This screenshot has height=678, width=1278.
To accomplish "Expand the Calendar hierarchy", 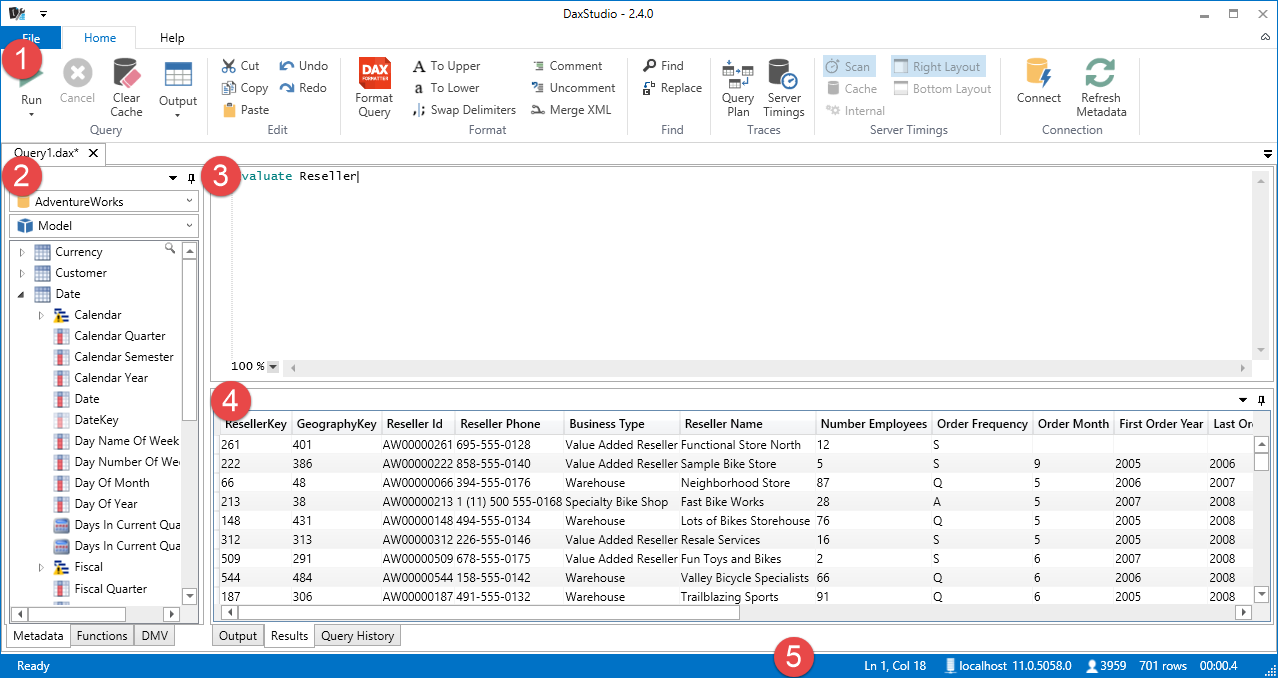I will [41, 315].
